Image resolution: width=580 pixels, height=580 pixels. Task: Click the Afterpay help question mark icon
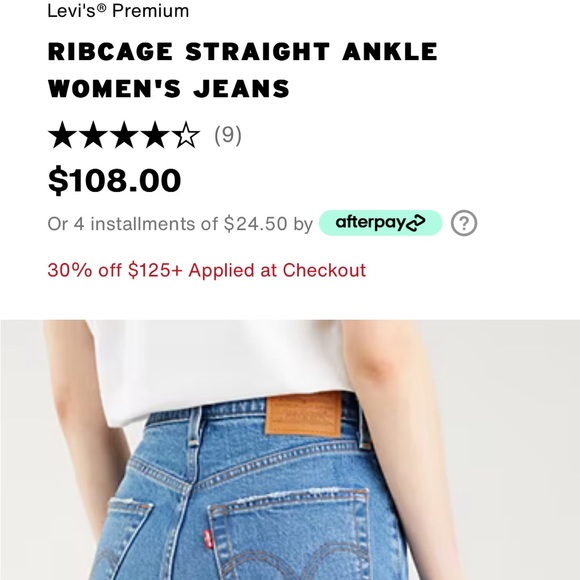(x=464, y=223)
